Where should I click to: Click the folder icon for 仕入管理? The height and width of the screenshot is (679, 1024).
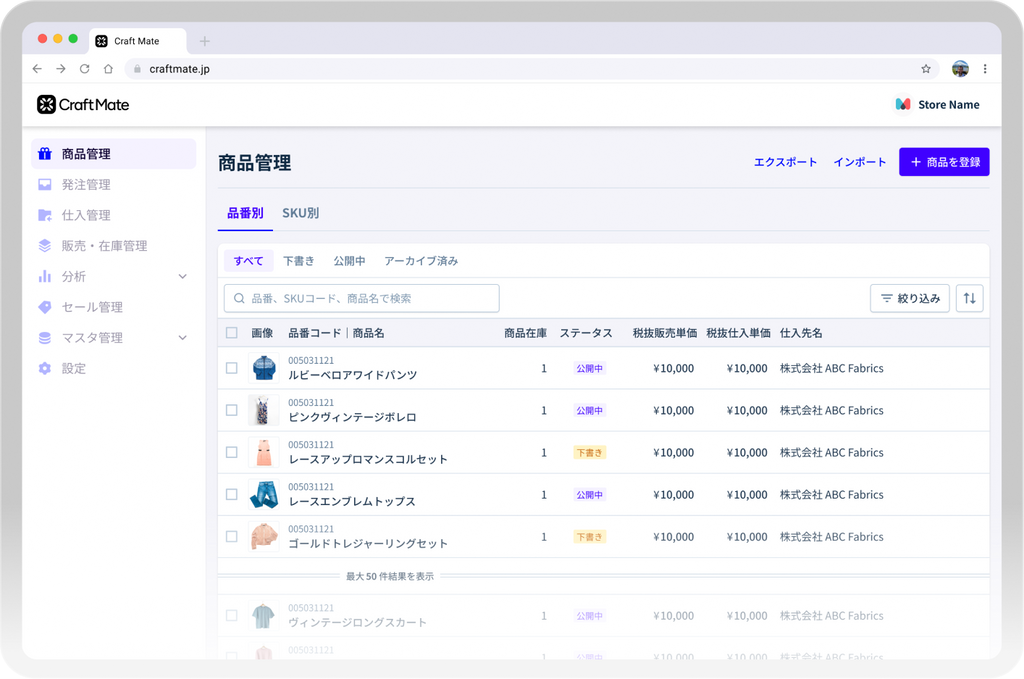click(44, 215)
